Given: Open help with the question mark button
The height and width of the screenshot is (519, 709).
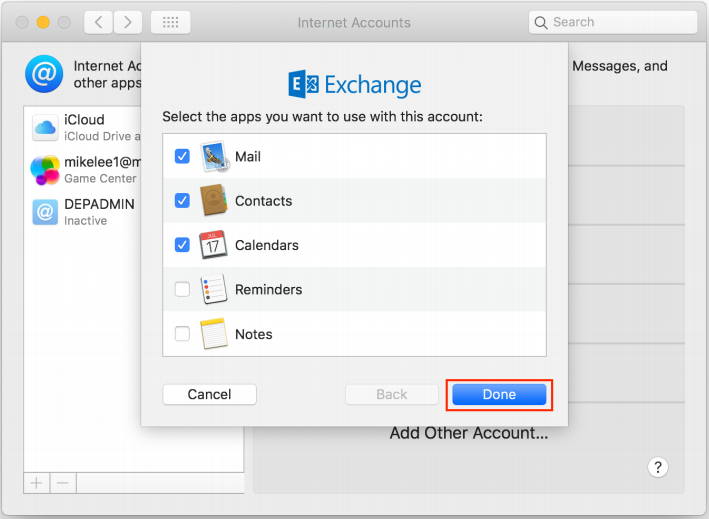Looking at the screenshot, I should point(658,467).
